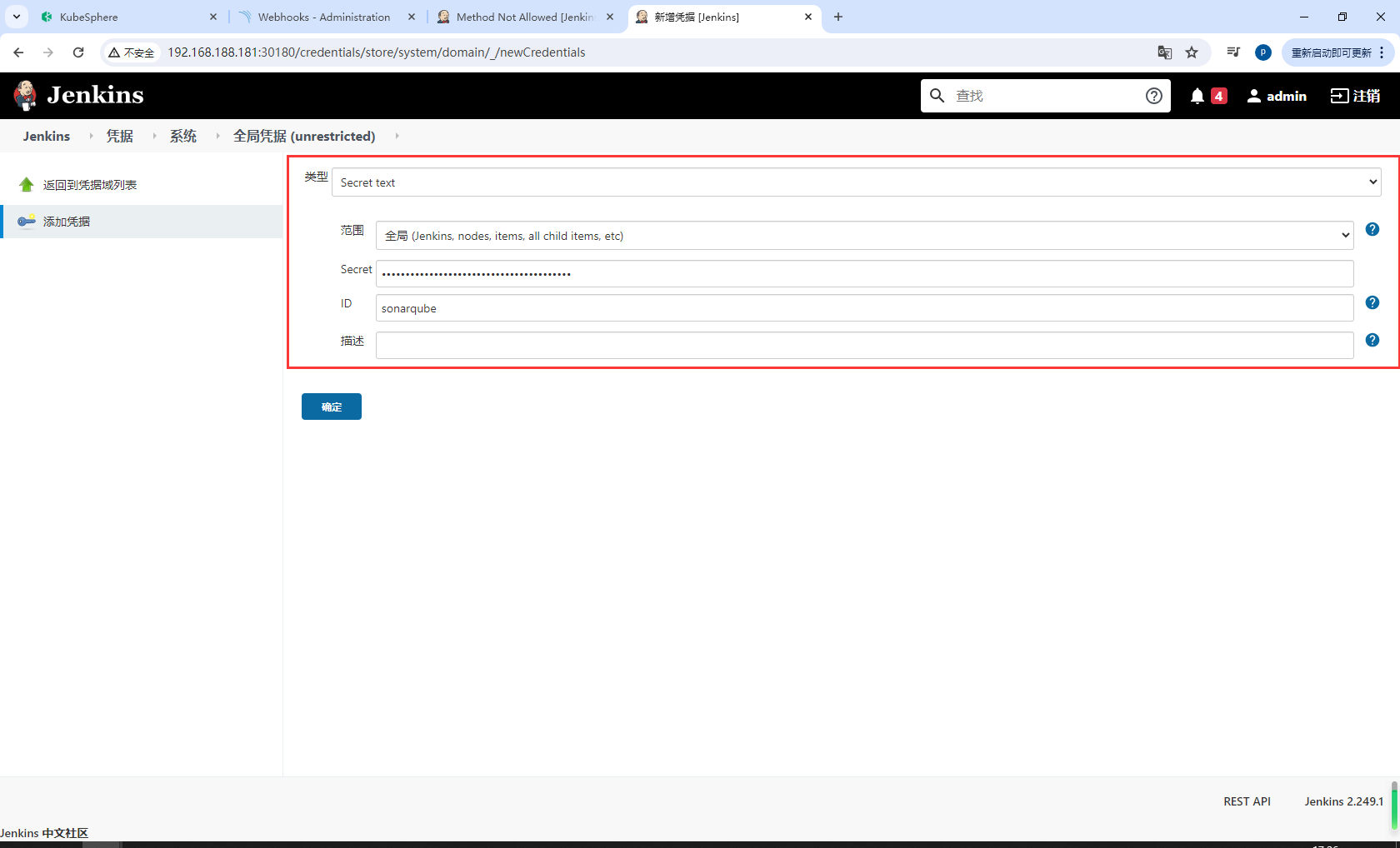Image resolution: width=1400 pixels, height=848 pixels.
Task: Open the Jenkins 中文社区 footer link
Action: coord(44,833)
